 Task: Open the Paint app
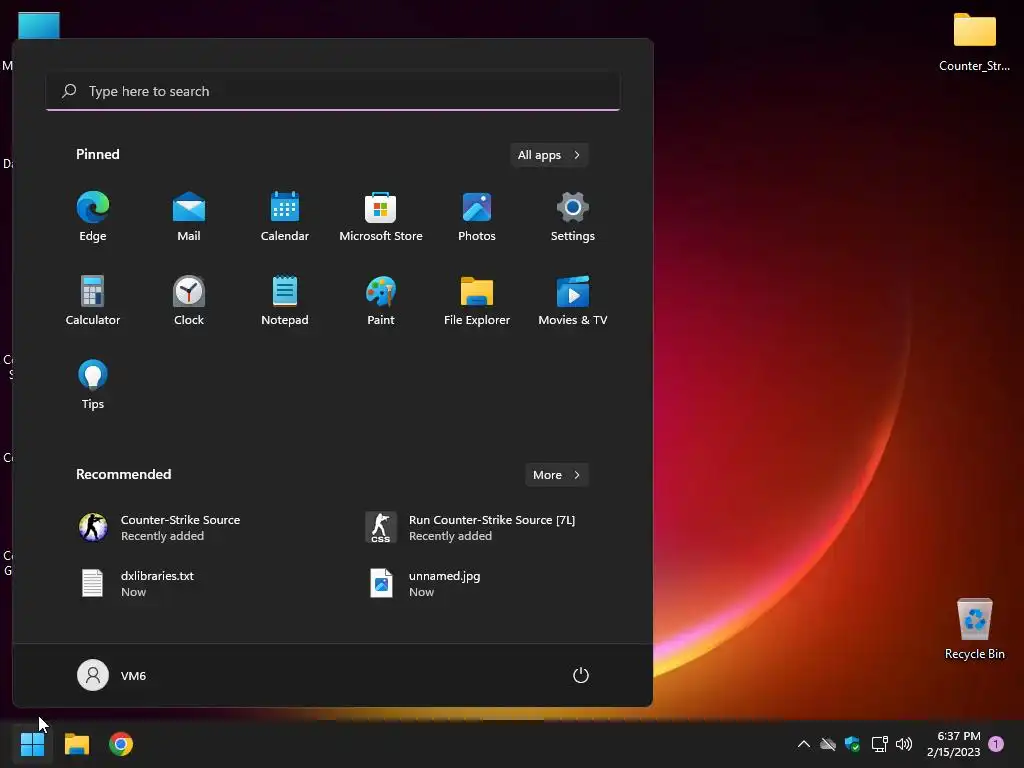[x=381, y=301]
